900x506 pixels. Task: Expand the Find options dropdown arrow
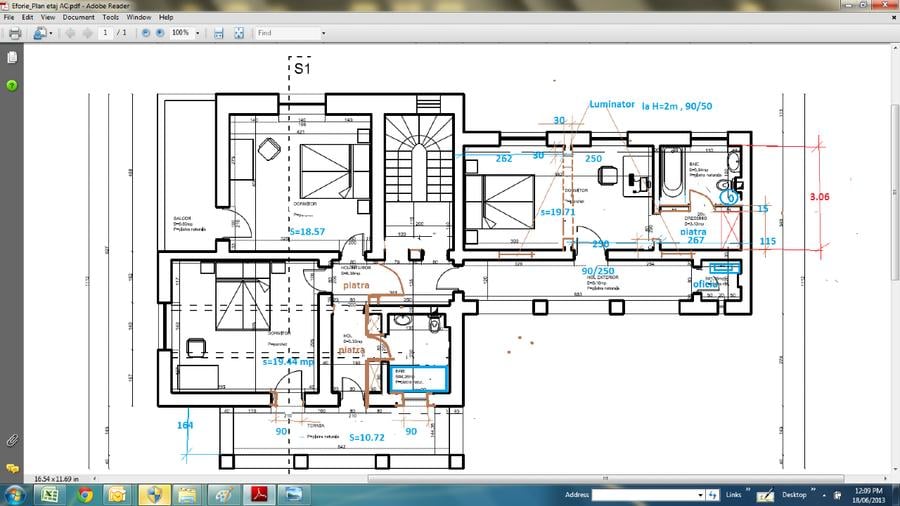pos(323,34)
